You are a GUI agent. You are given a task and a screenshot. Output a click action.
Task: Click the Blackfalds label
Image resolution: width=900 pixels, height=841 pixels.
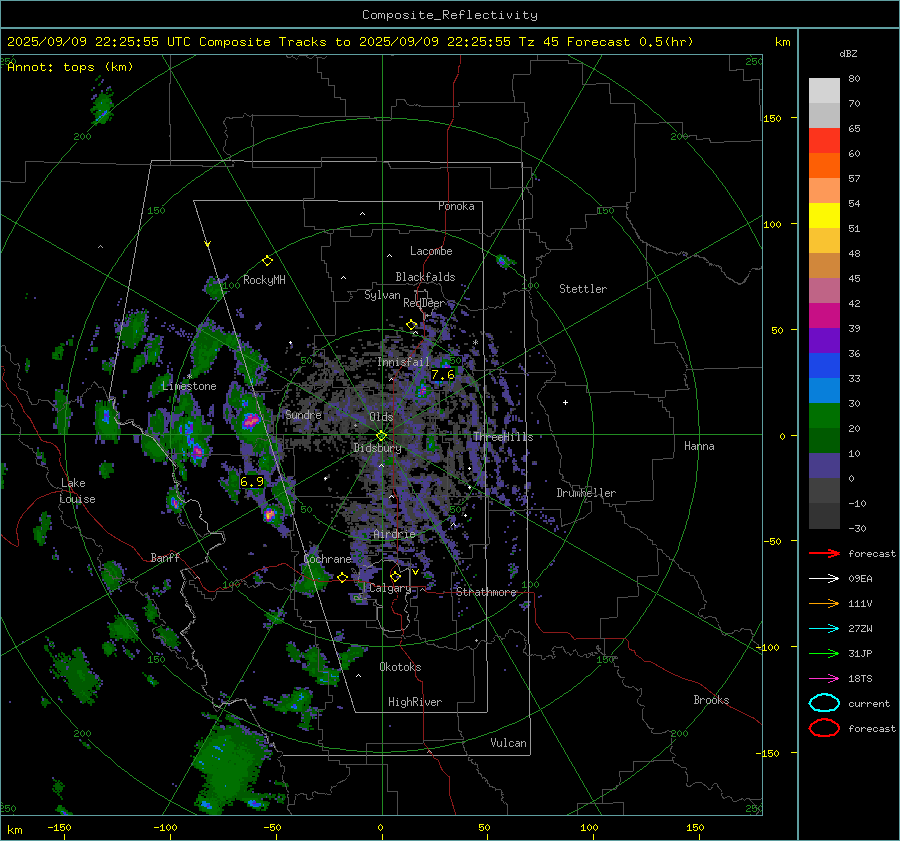tap(425, 277)
